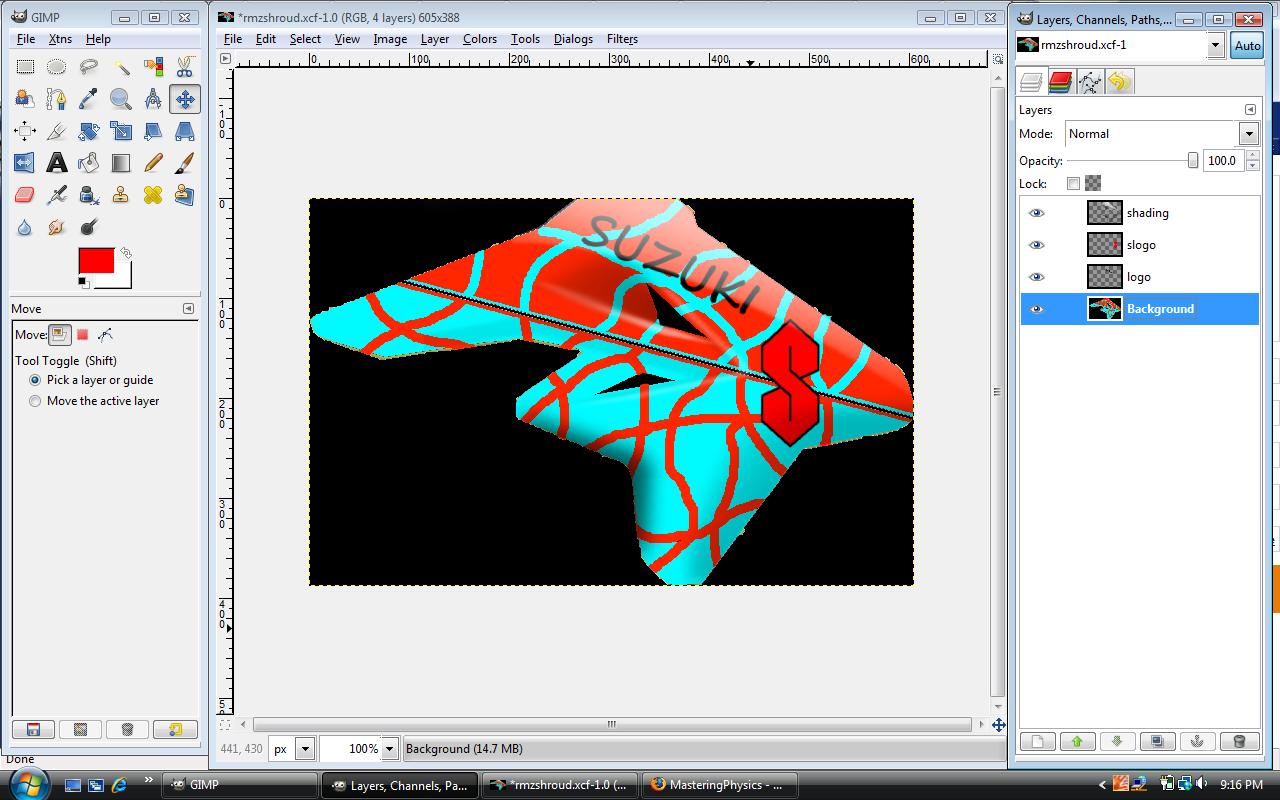Image resolution: width=1280 pixels, height=800 pixels.
Task: Open the image selector dropdown rmzshroud.xcf-1
Action: click(1216, 45)
